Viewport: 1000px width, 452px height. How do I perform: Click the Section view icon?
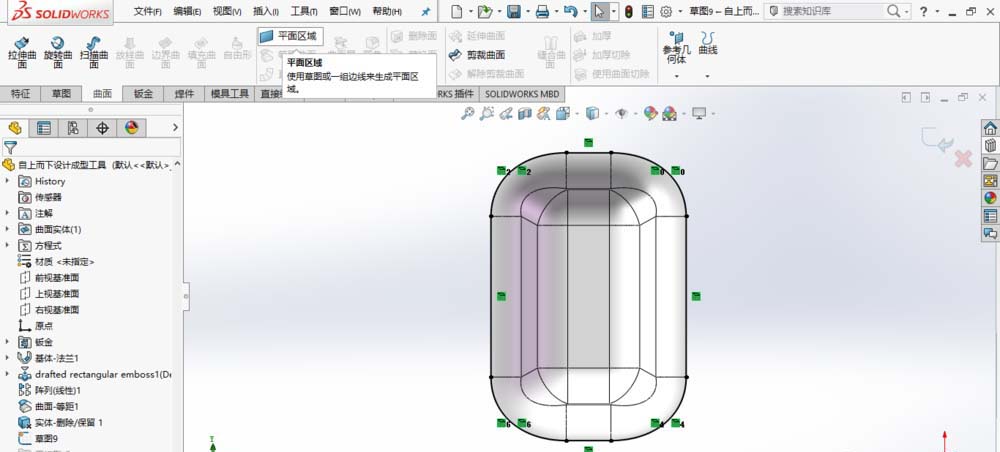525,113
